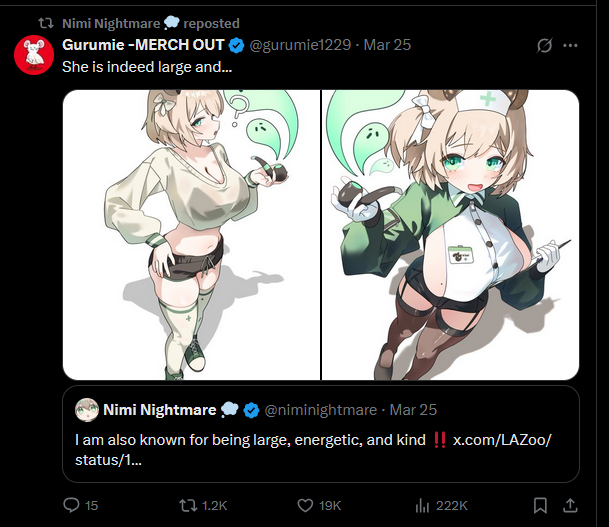
Task: Click the Grok explain icon beside more options
Action: [x=545, y=45]
